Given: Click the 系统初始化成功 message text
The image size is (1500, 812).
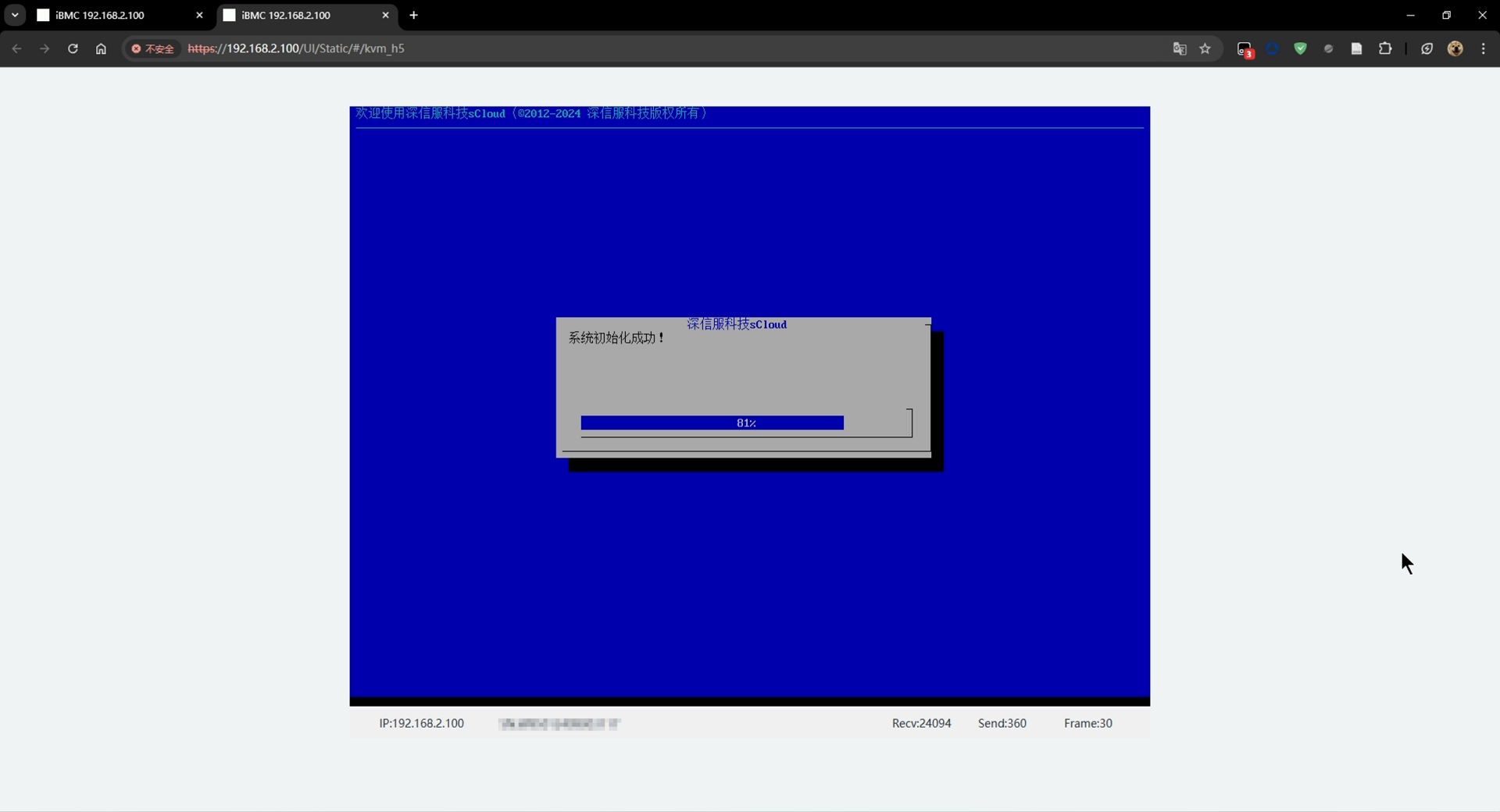Looking at the screenshot, I should click(x=616, y=337).
